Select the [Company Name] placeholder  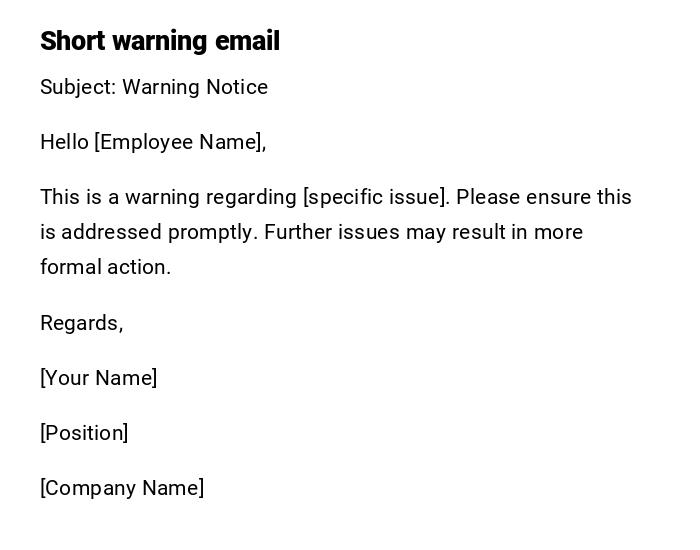[122, 488]
